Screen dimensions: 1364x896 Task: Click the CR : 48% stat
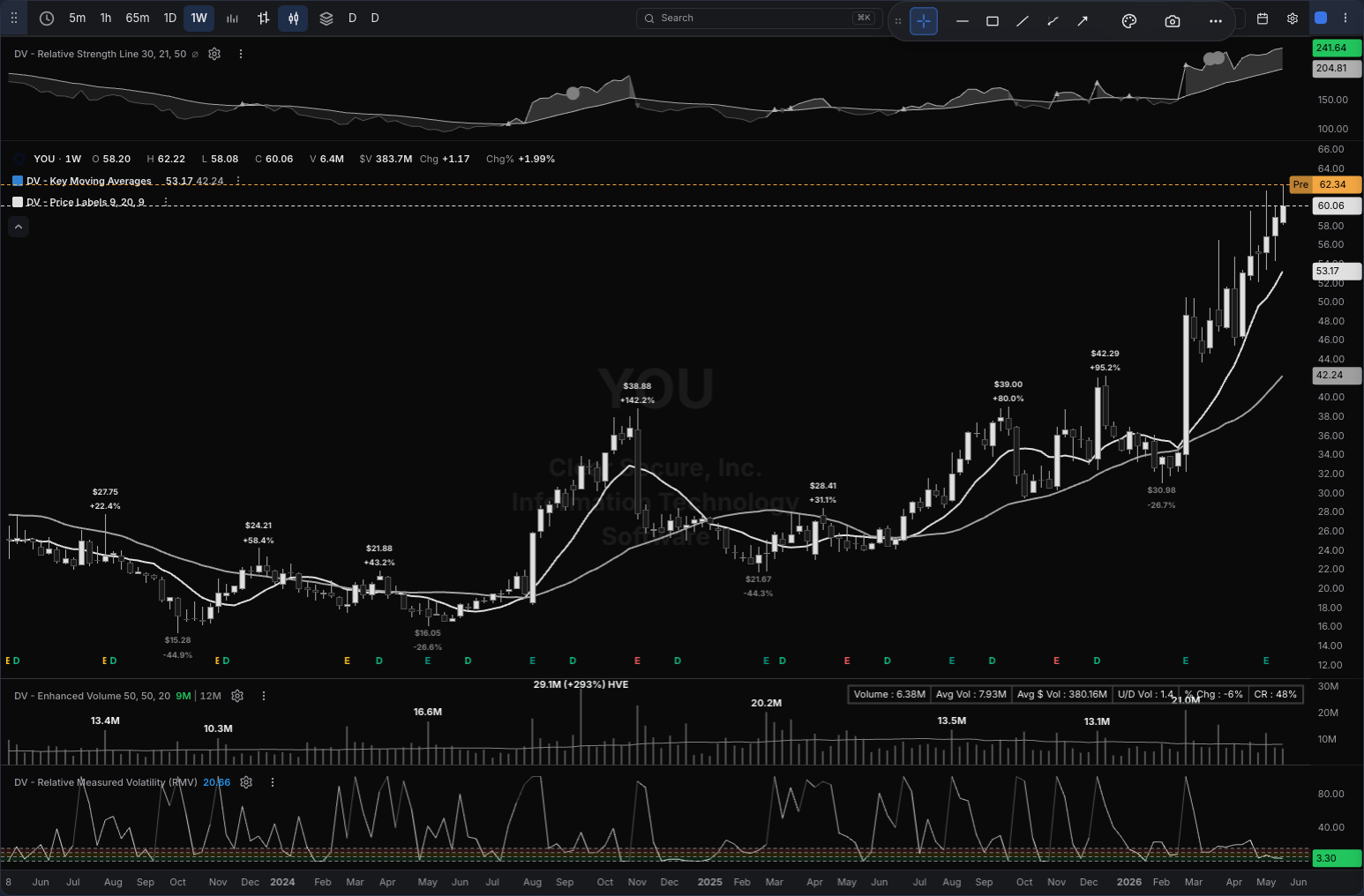coord(1276,694)
